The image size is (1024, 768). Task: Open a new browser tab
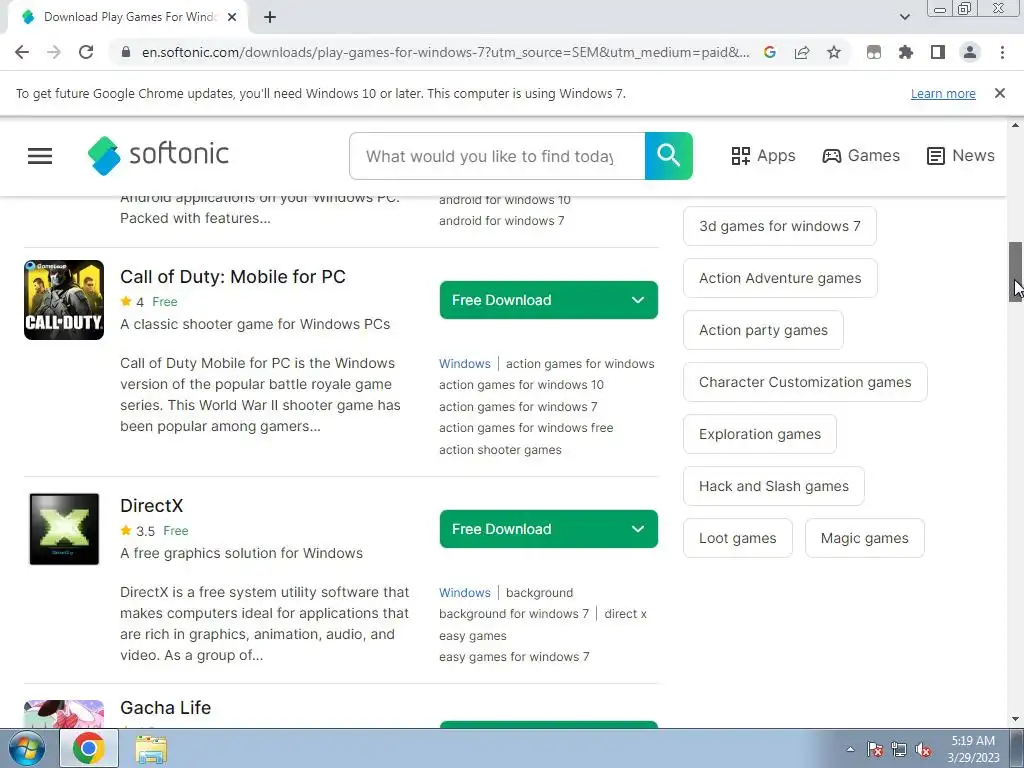point(270,17)
